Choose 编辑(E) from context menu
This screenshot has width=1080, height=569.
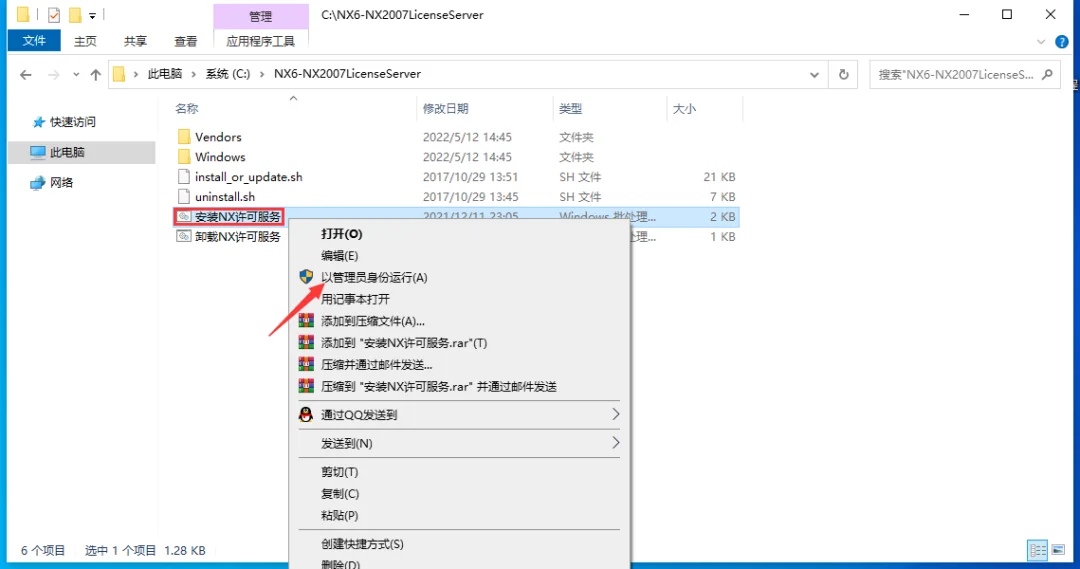click(340, 256)
